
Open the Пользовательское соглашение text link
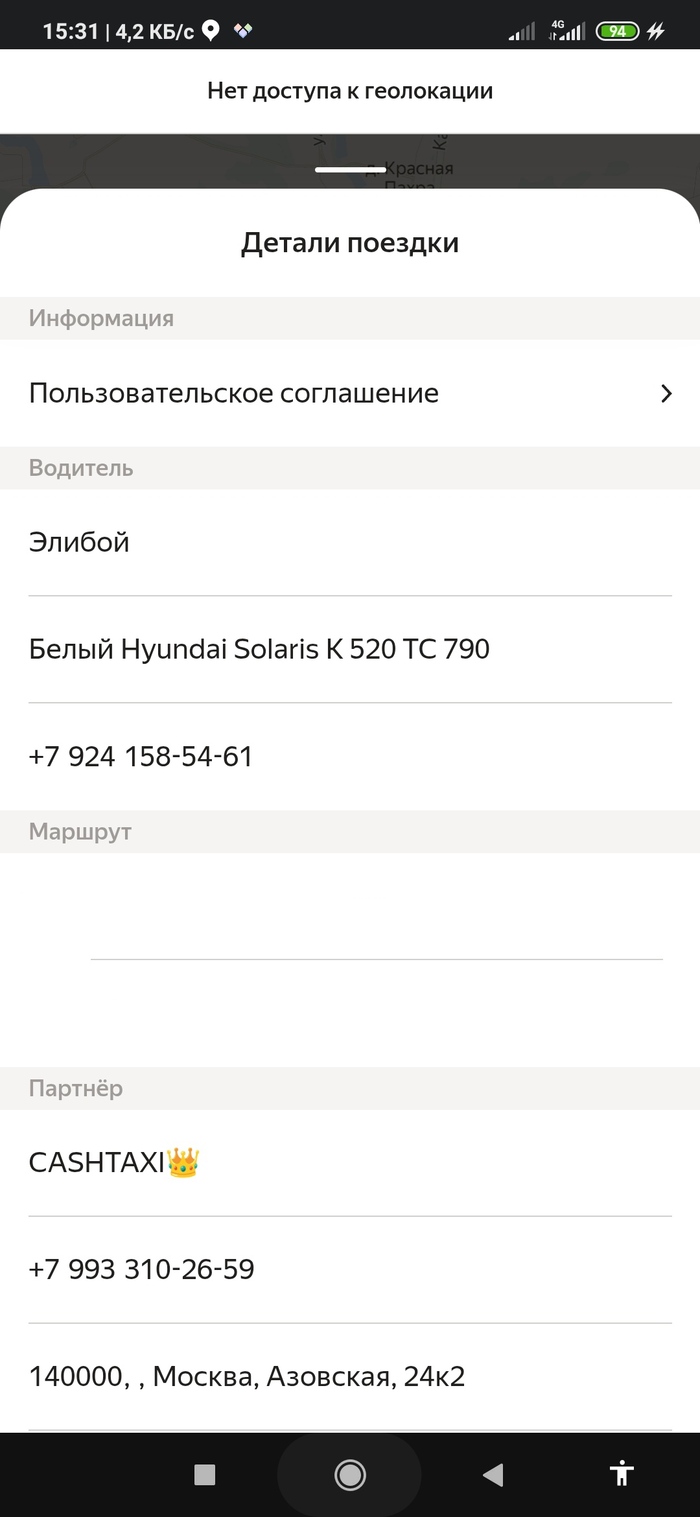(x=234, y=393)
